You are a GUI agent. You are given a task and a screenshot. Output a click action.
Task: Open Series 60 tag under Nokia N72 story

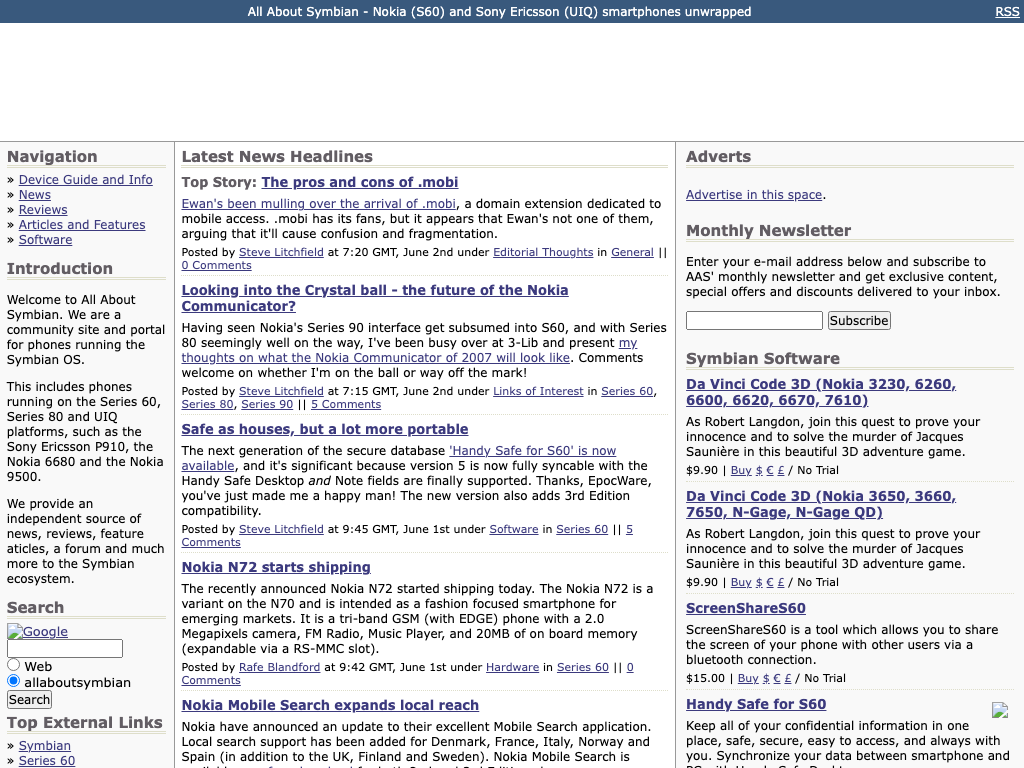583,667
